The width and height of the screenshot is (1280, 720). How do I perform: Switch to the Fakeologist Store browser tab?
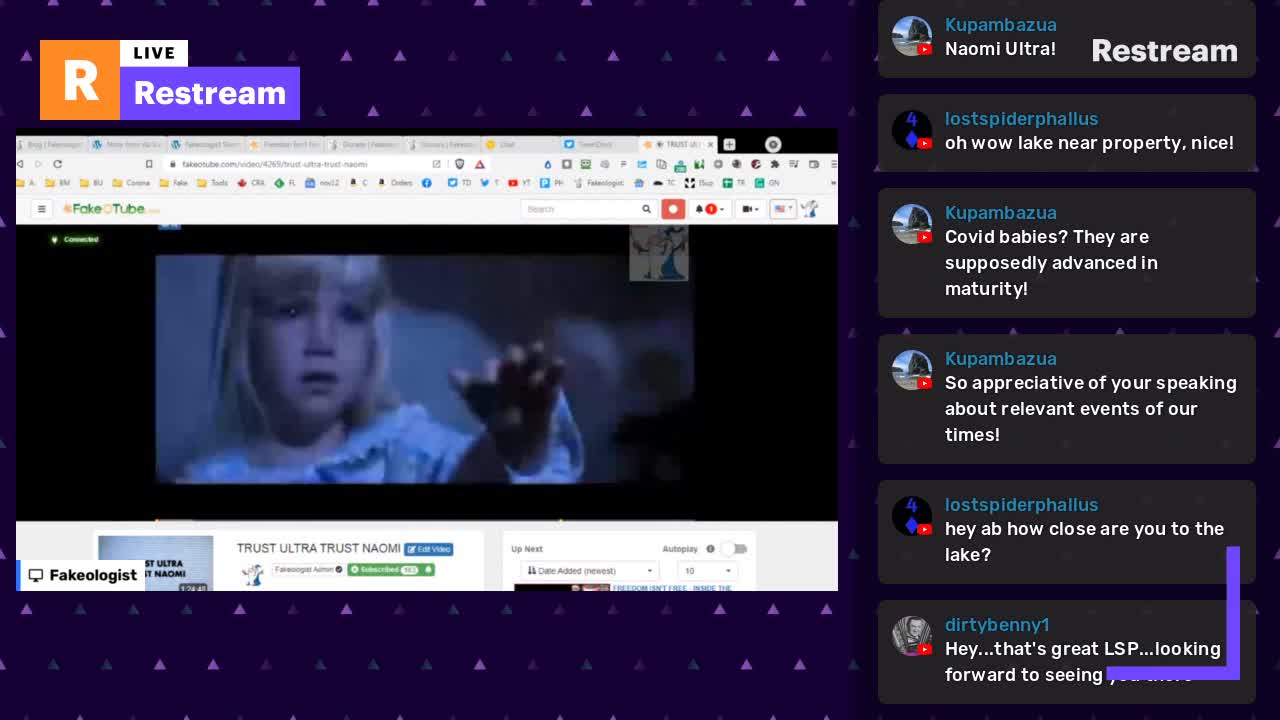point(206,145)
